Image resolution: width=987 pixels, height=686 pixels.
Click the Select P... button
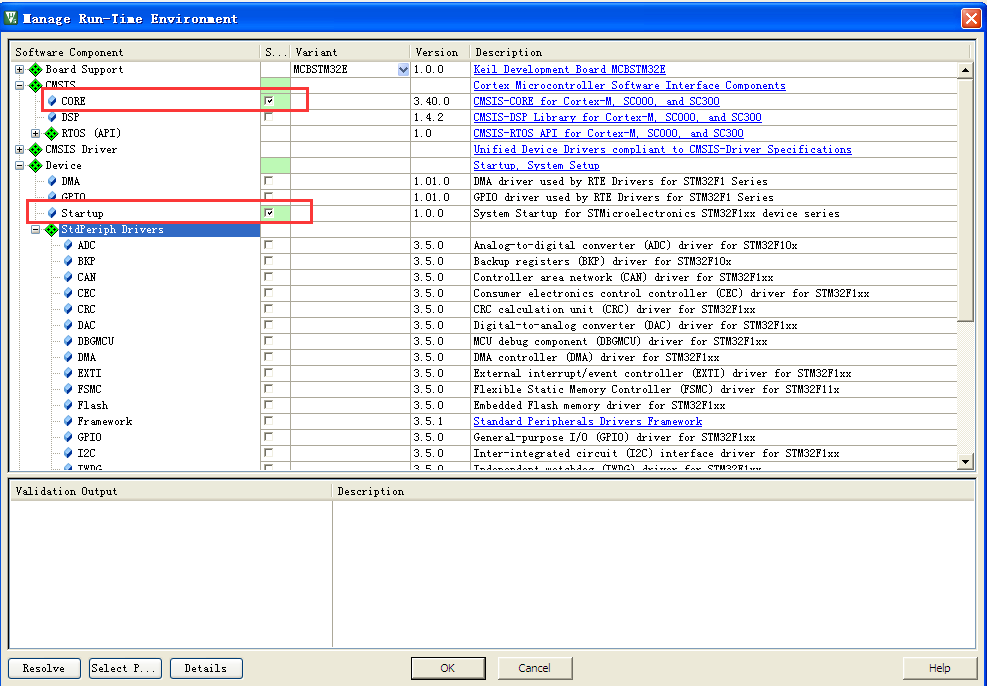pos(125,668)
